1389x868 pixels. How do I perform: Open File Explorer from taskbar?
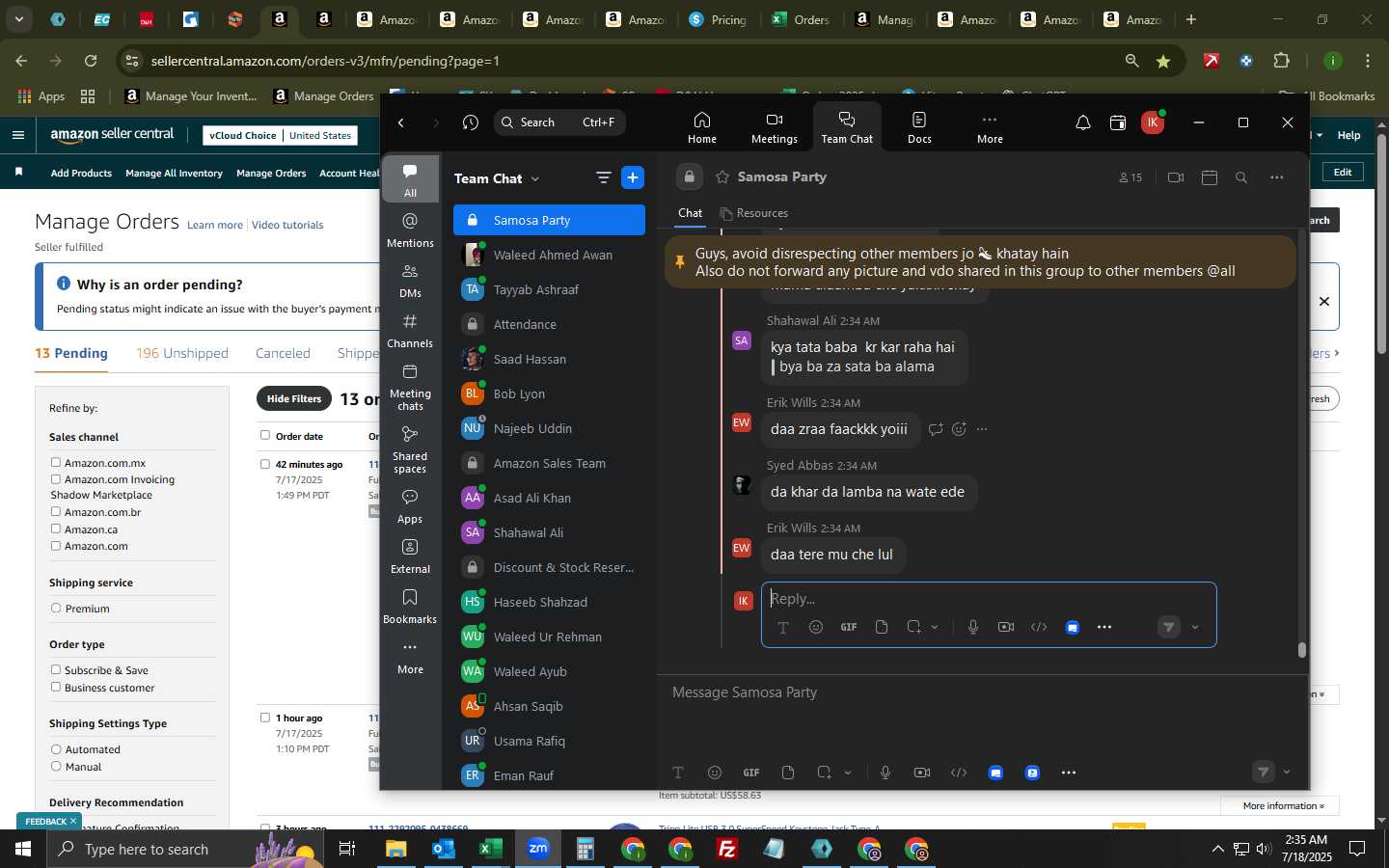(x=396, y=849)
